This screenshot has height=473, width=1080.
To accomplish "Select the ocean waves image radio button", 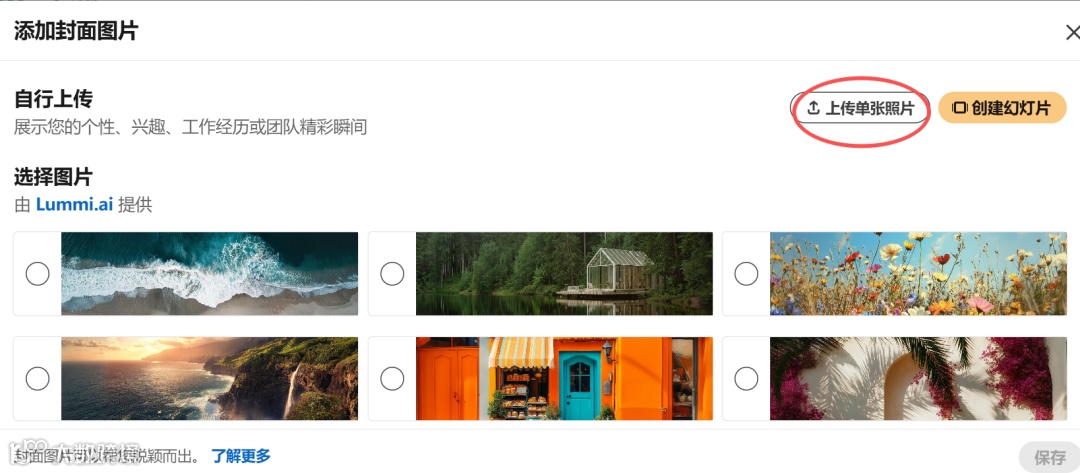I will (37, 274).
